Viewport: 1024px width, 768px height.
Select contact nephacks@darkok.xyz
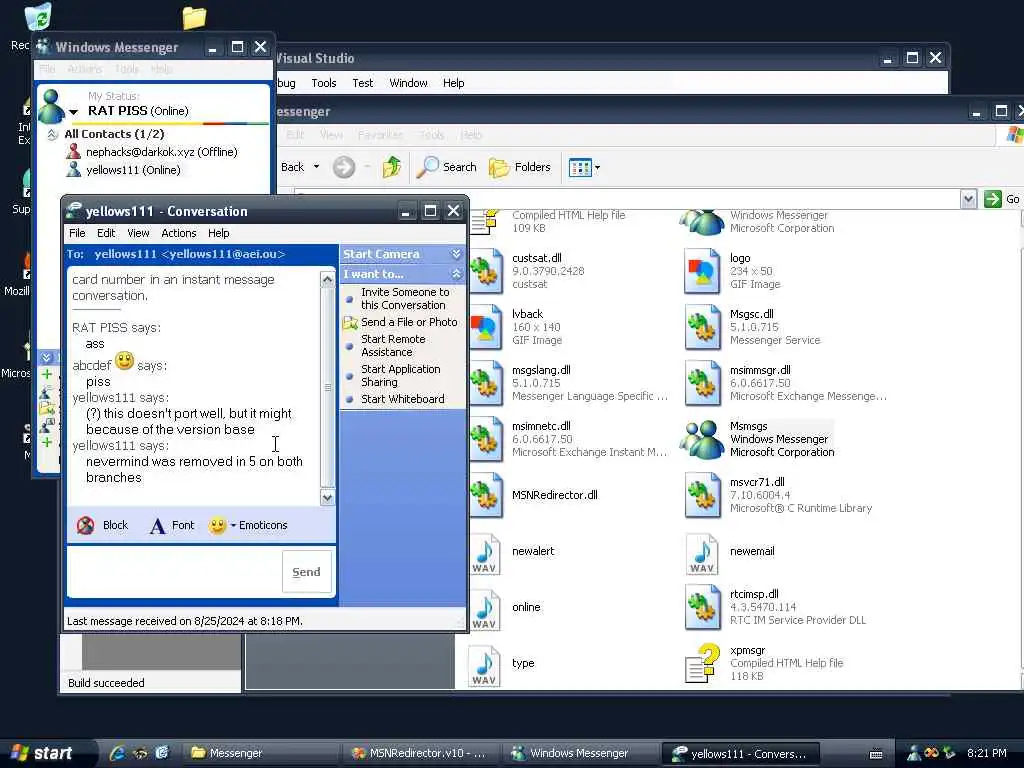pyautogui.click(x=161, y=152)
